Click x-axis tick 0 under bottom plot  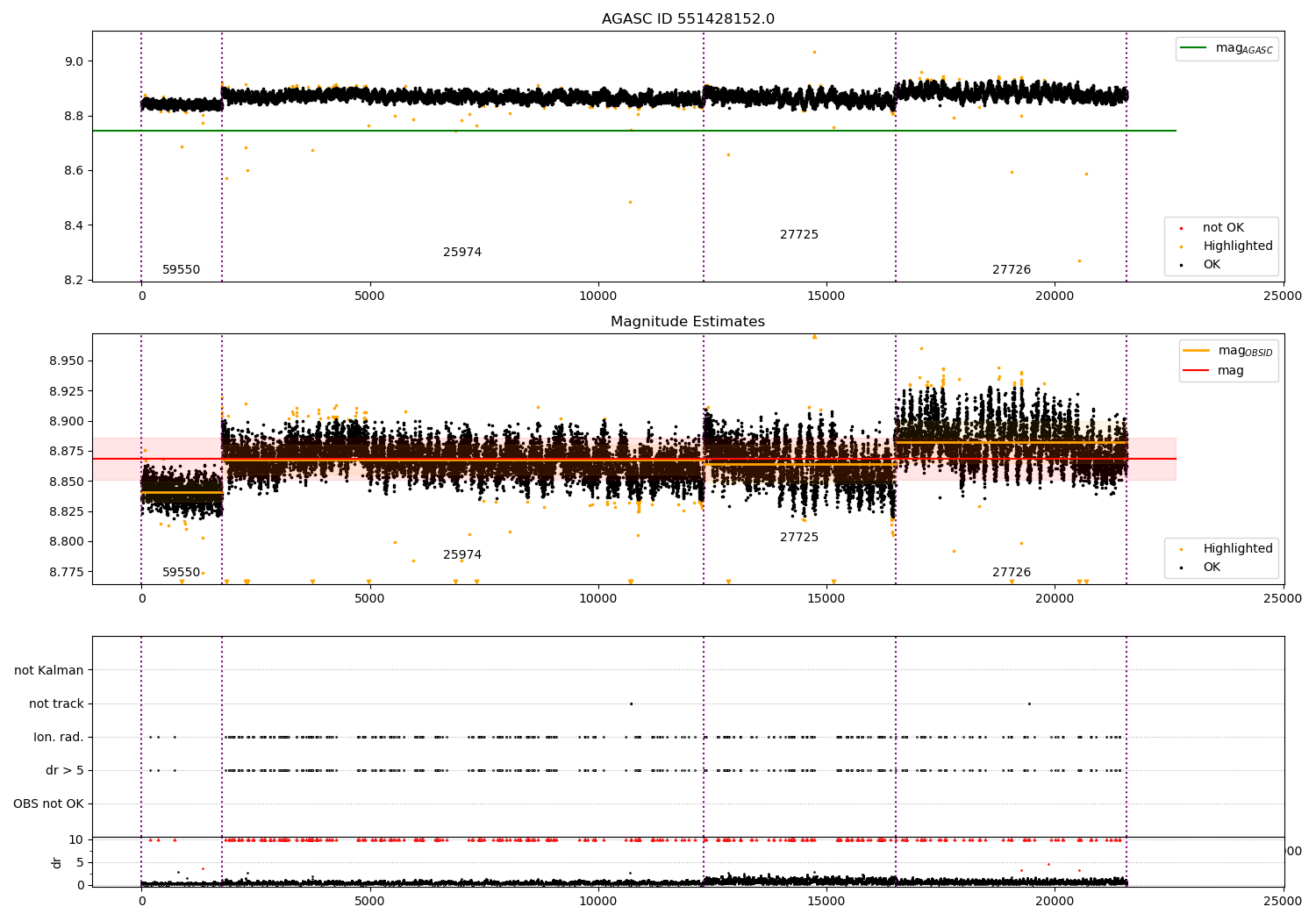click(141, 900)
